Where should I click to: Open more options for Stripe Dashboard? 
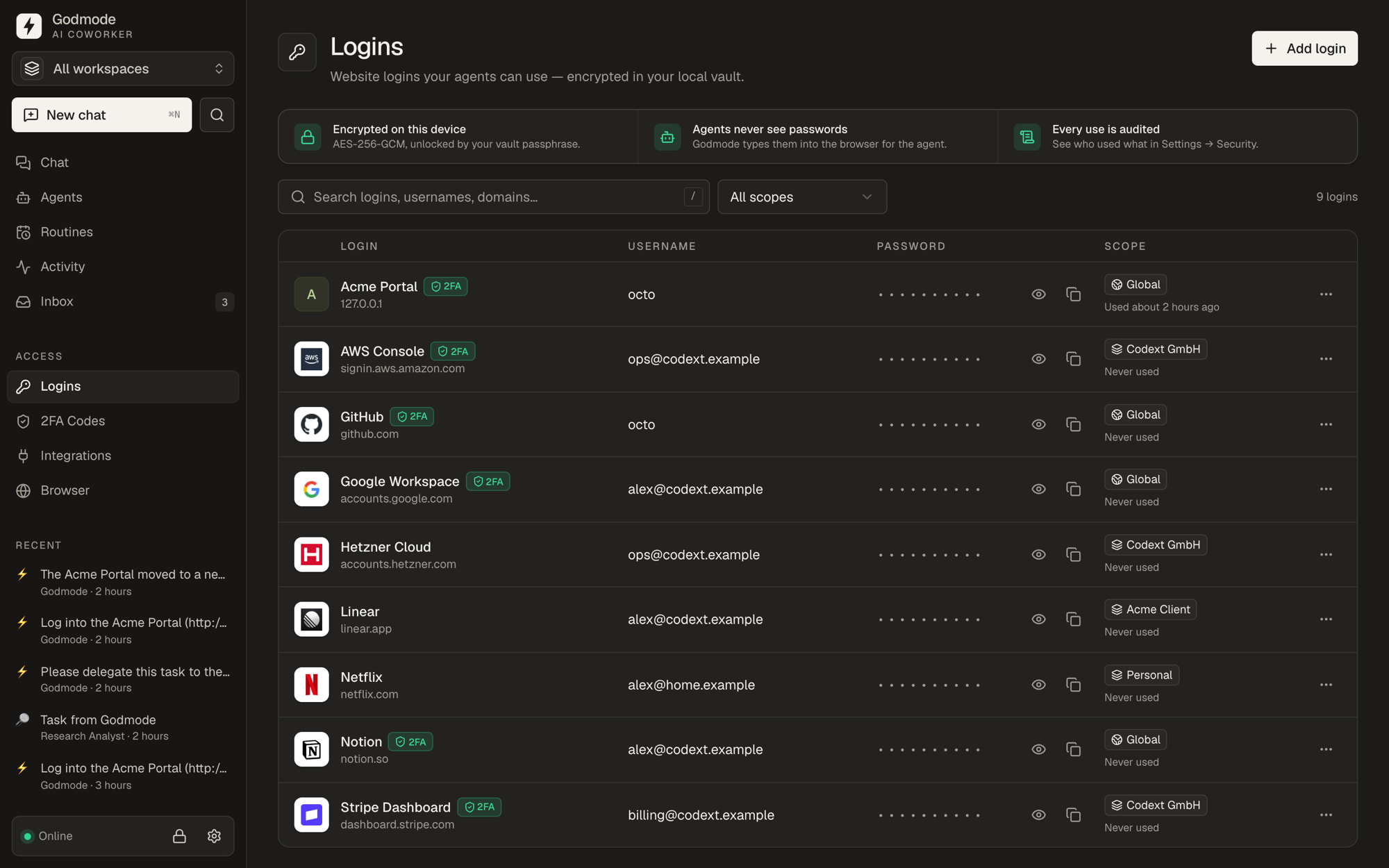click(1326, 815)
